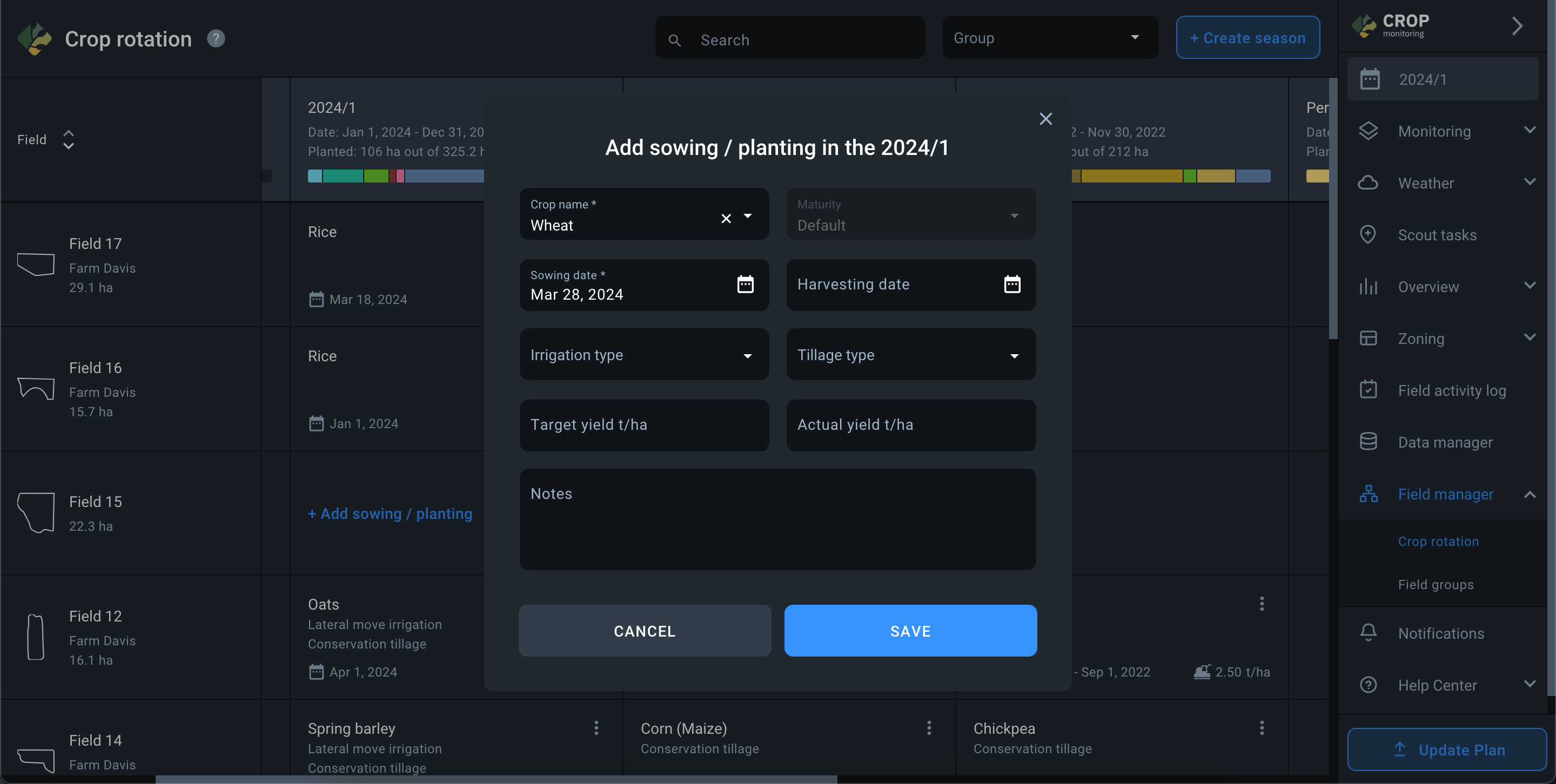This screenshot has height=784, width=1556.
Task: Open the Group dropdown
Action: (x=1050, y=38)
